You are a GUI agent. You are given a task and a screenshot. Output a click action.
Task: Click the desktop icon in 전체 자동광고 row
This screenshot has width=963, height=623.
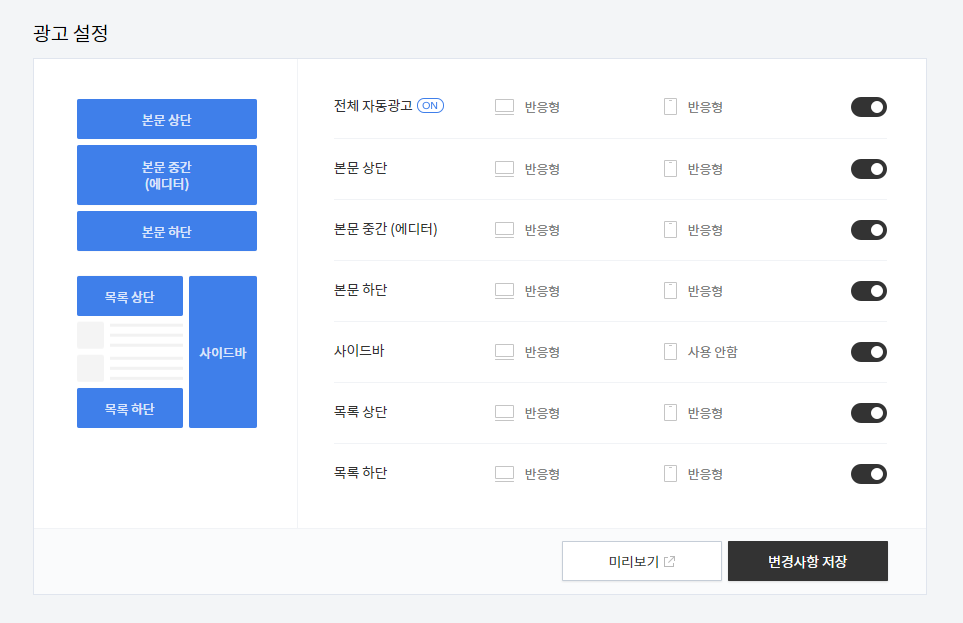point(504,107)
